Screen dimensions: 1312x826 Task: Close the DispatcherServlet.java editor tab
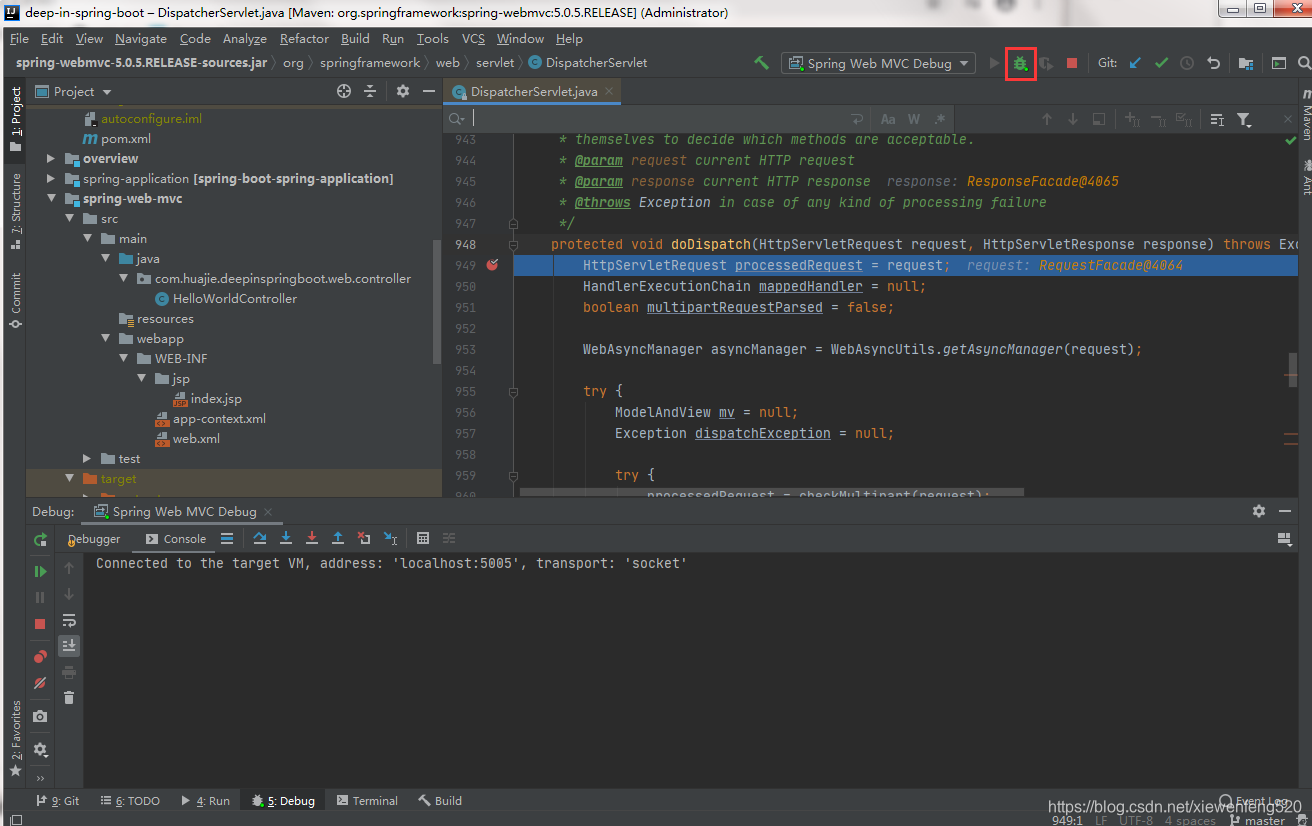609,91
